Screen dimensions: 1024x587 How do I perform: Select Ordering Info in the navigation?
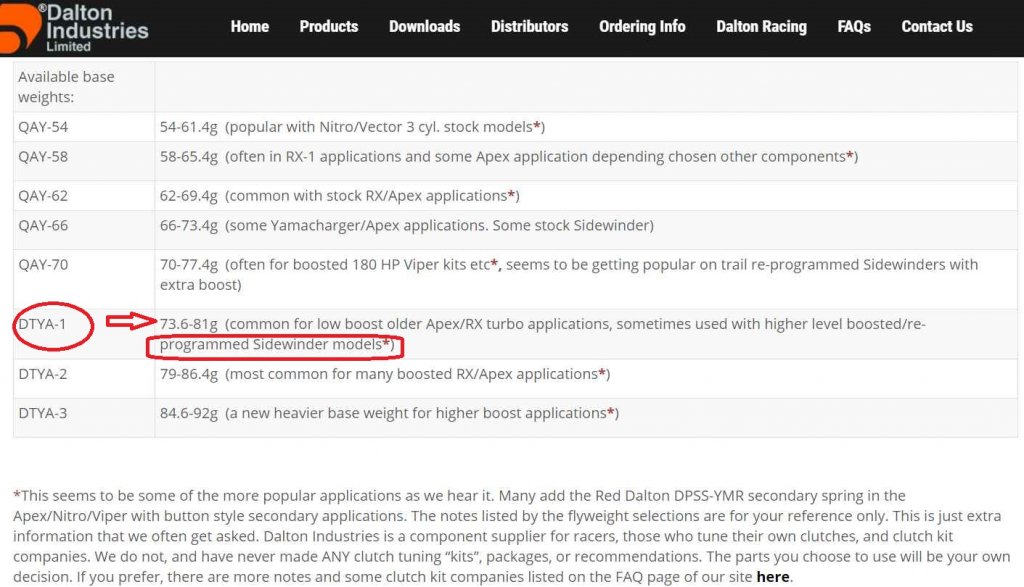click(642, 27)
